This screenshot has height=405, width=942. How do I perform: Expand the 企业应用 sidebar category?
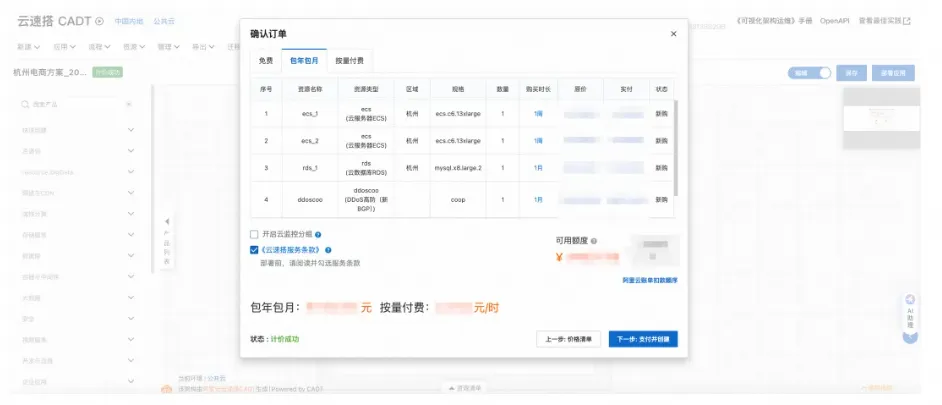tap(78, 382)
